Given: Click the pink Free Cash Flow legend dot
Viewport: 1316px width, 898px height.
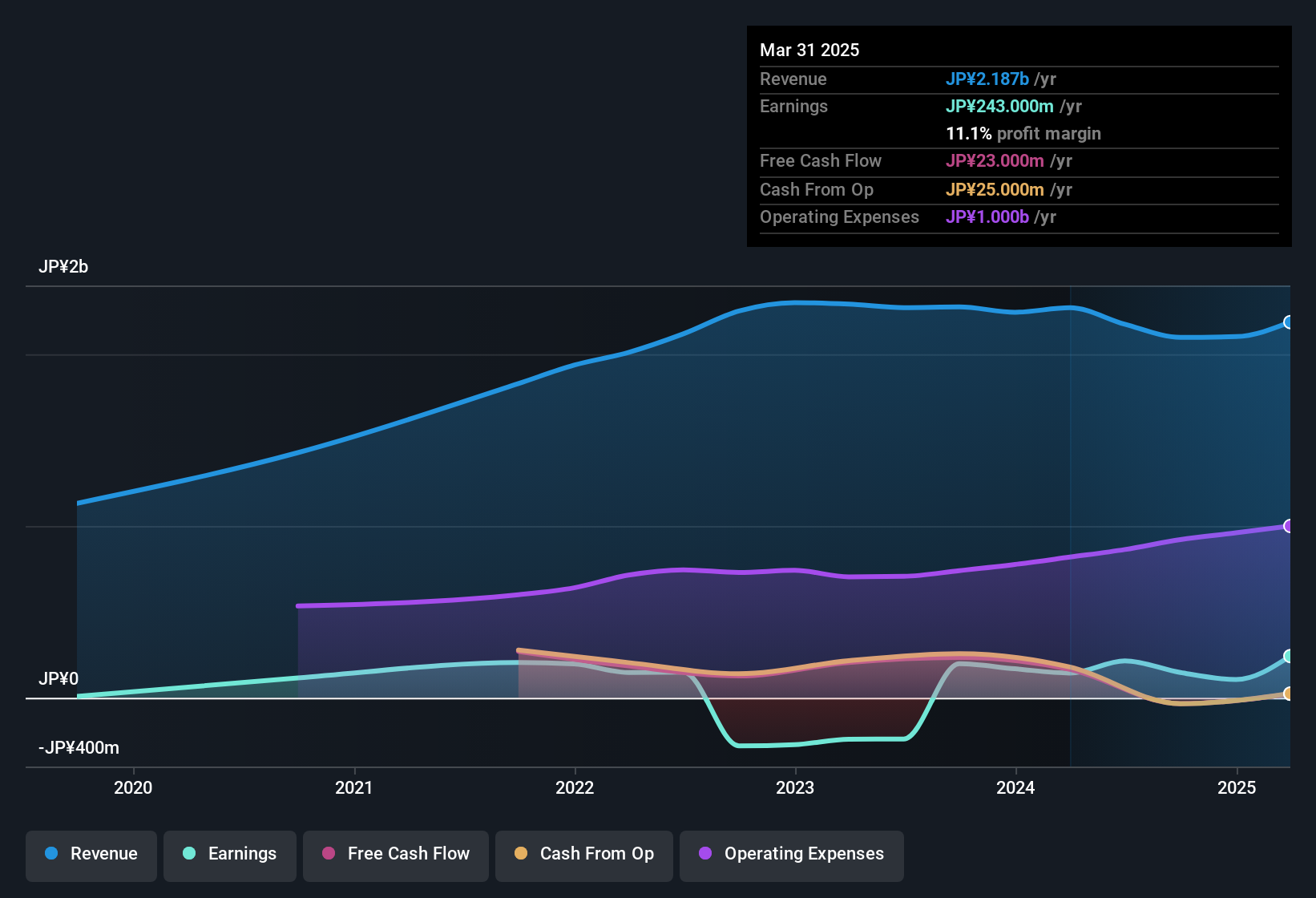Looking at the screenshot, I should click(327, 854).
